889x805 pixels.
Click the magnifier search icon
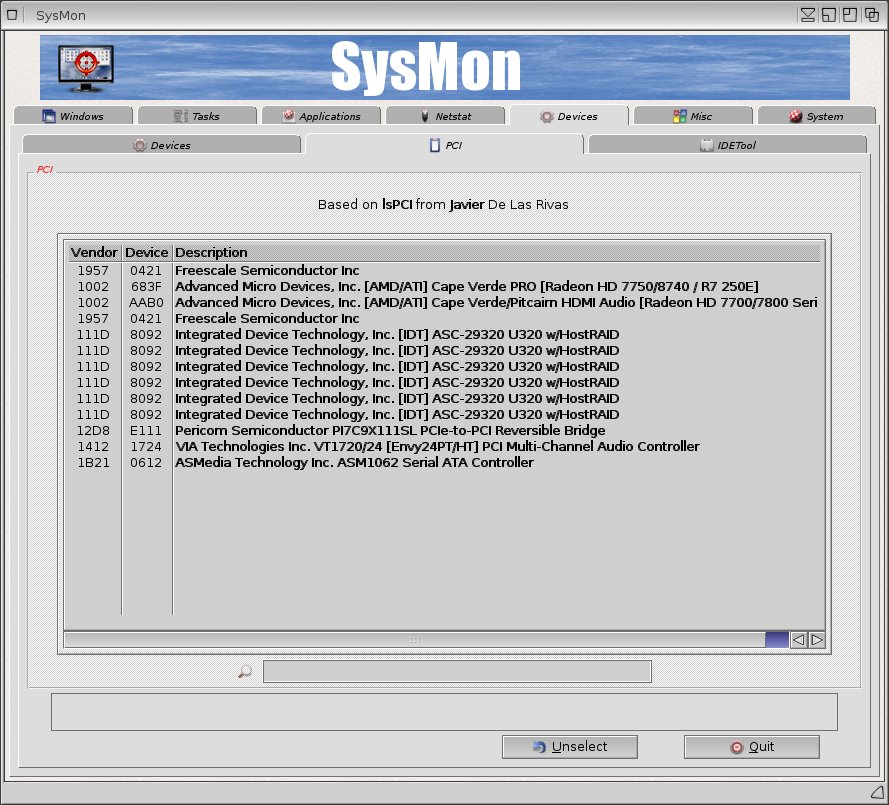tap(245, 671)
